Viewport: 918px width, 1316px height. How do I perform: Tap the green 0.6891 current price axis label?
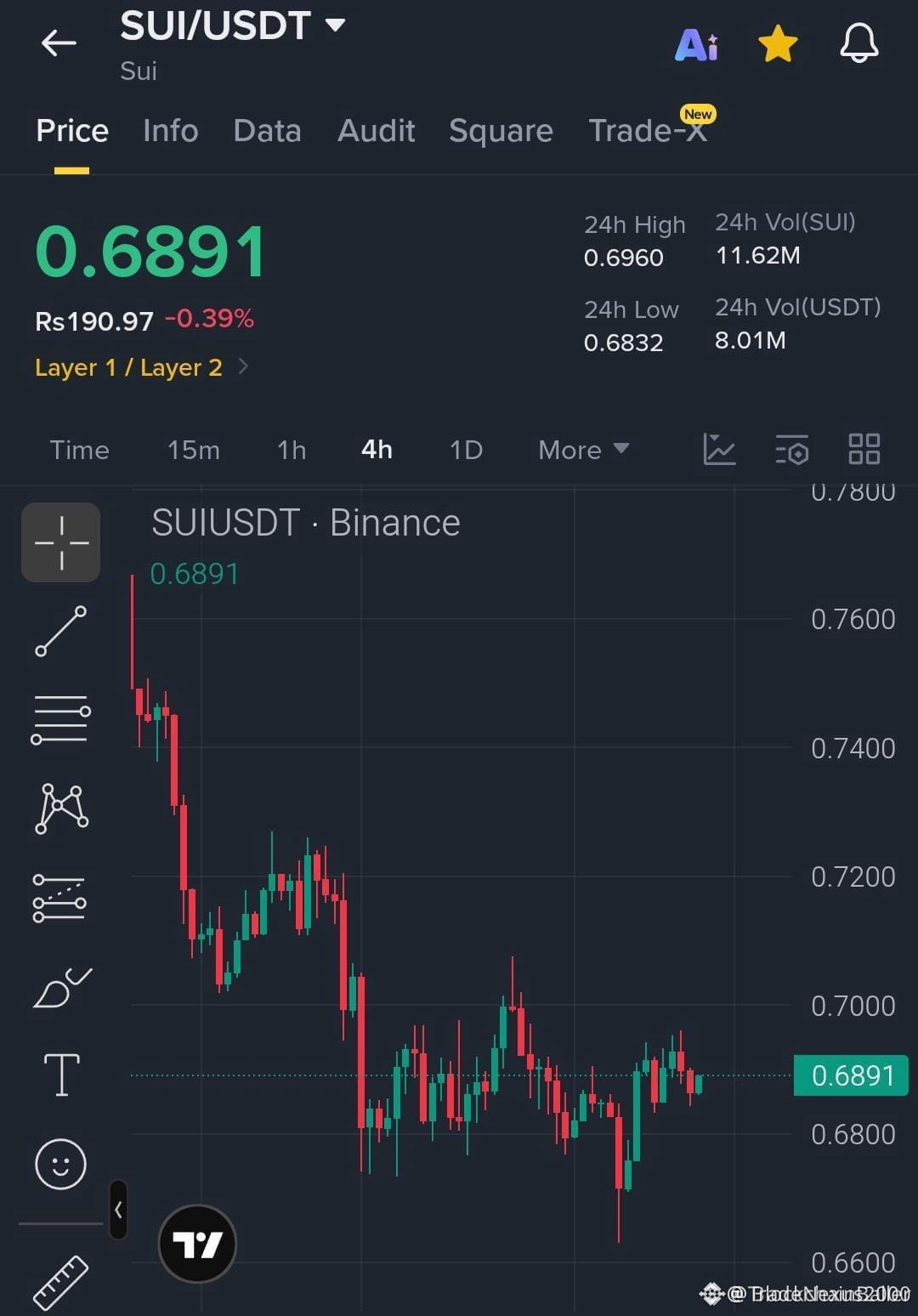[851, 1075]
